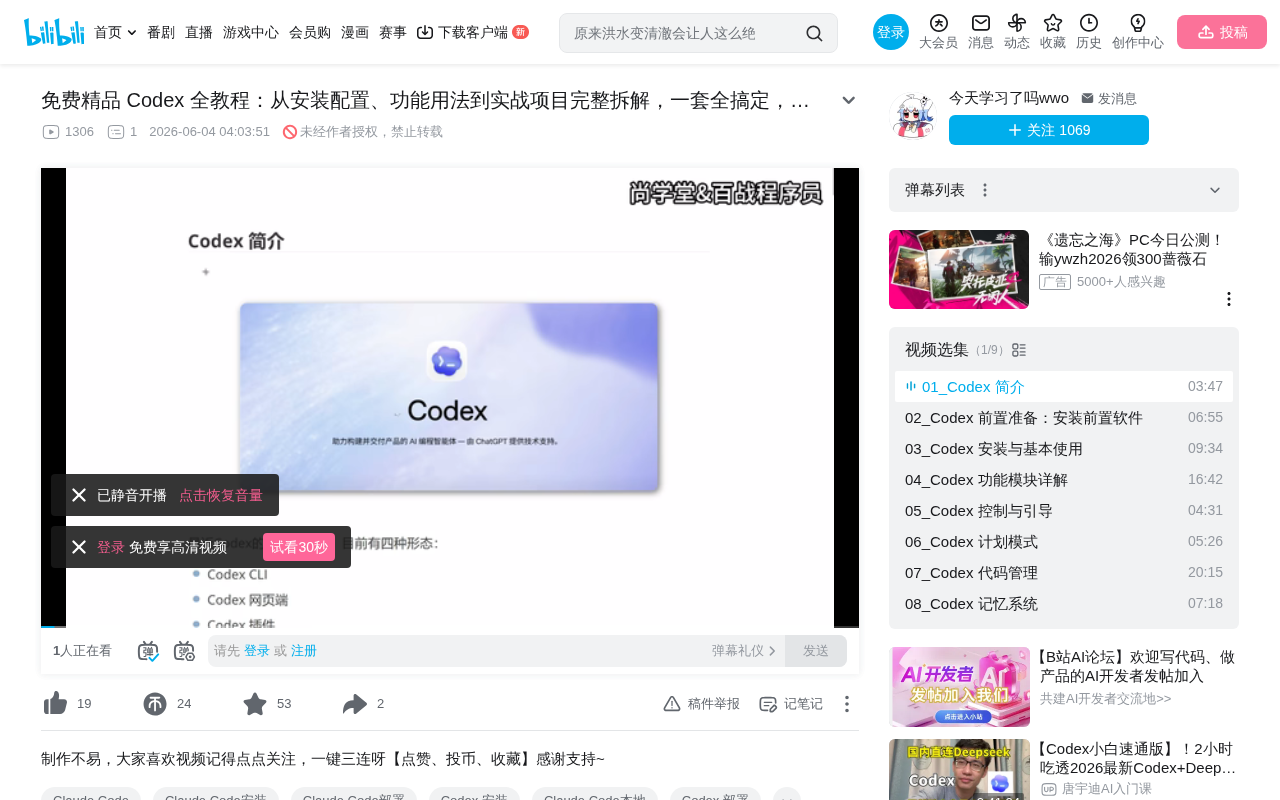
Task: Click the 稿件举报 warning icon
Action: coord(672,704)
